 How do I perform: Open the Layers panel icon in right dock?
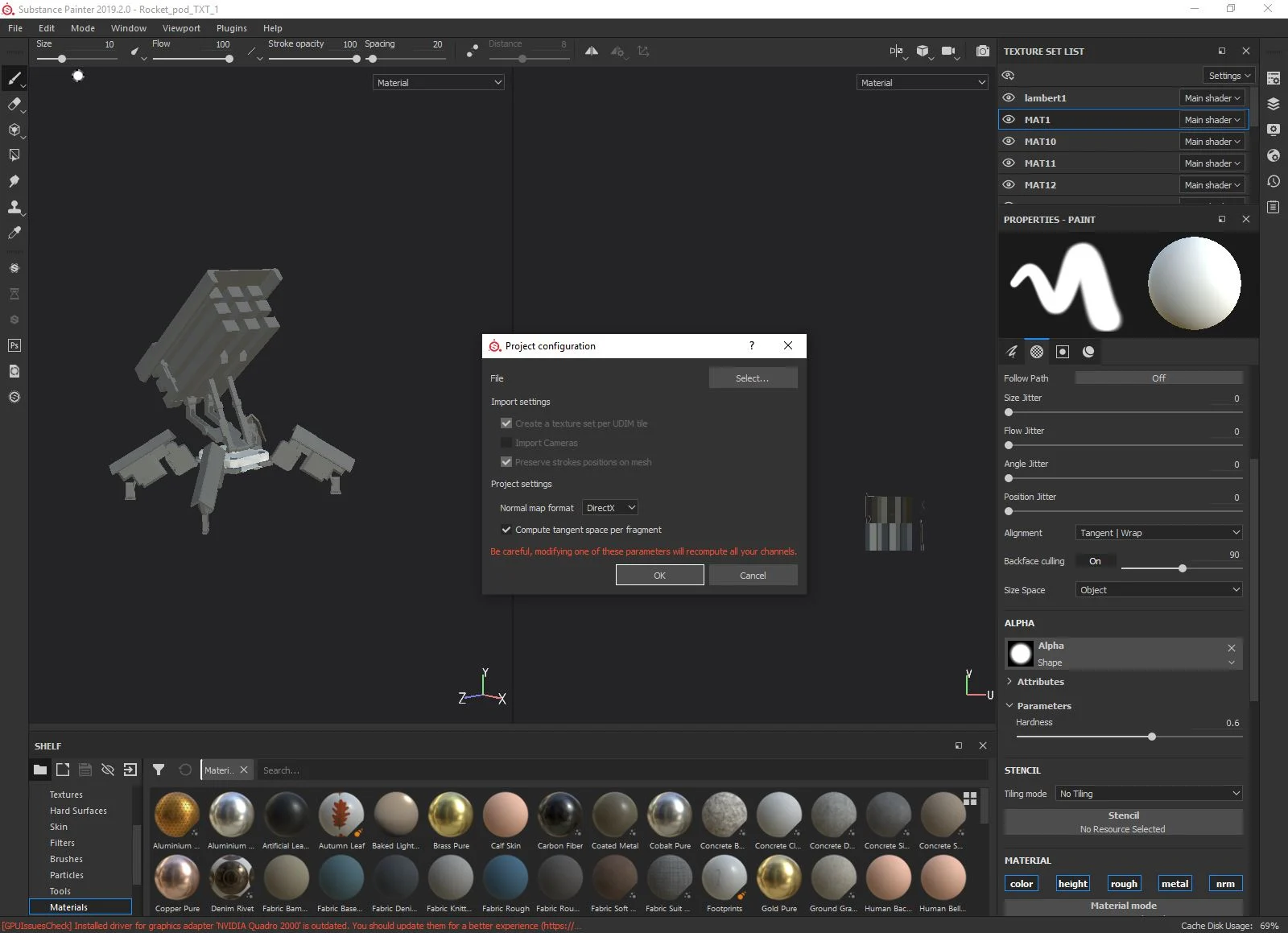(x=1274, y=104)
